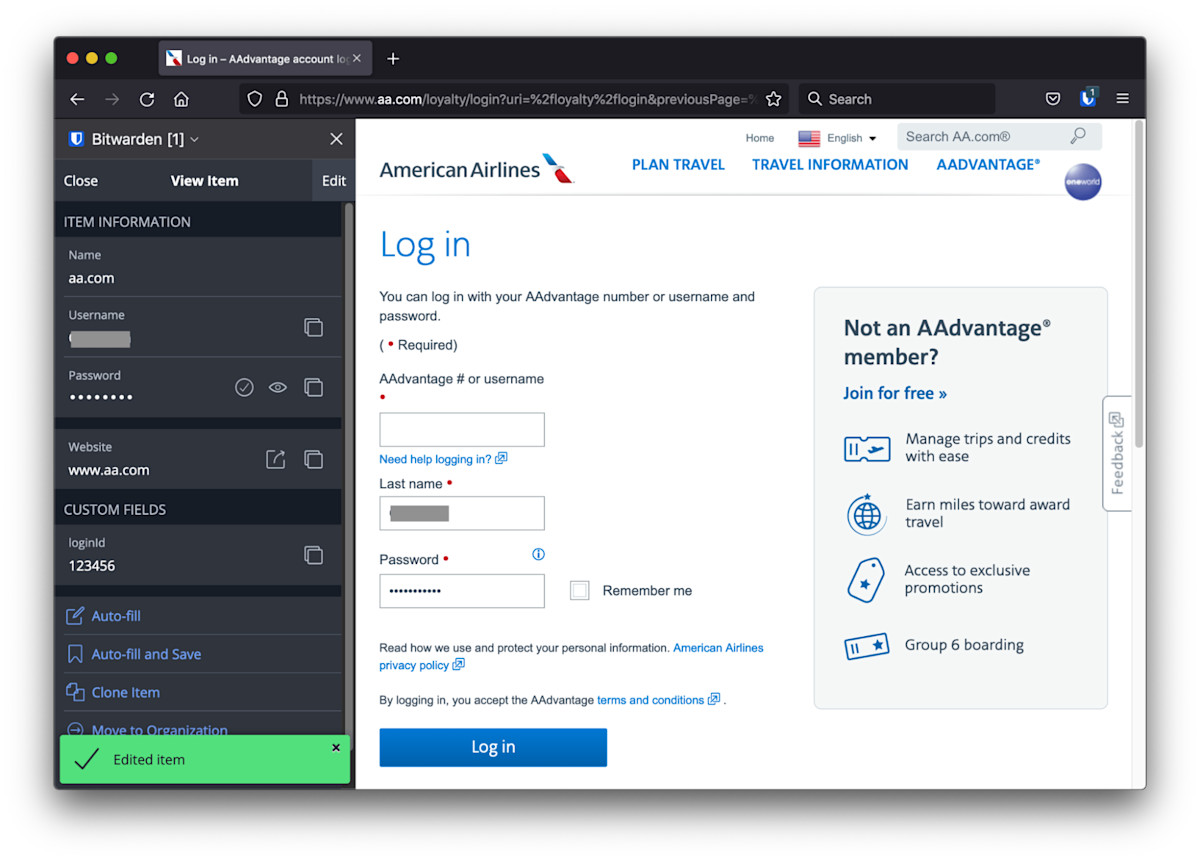Follow the Join for free link

[894, 393]
